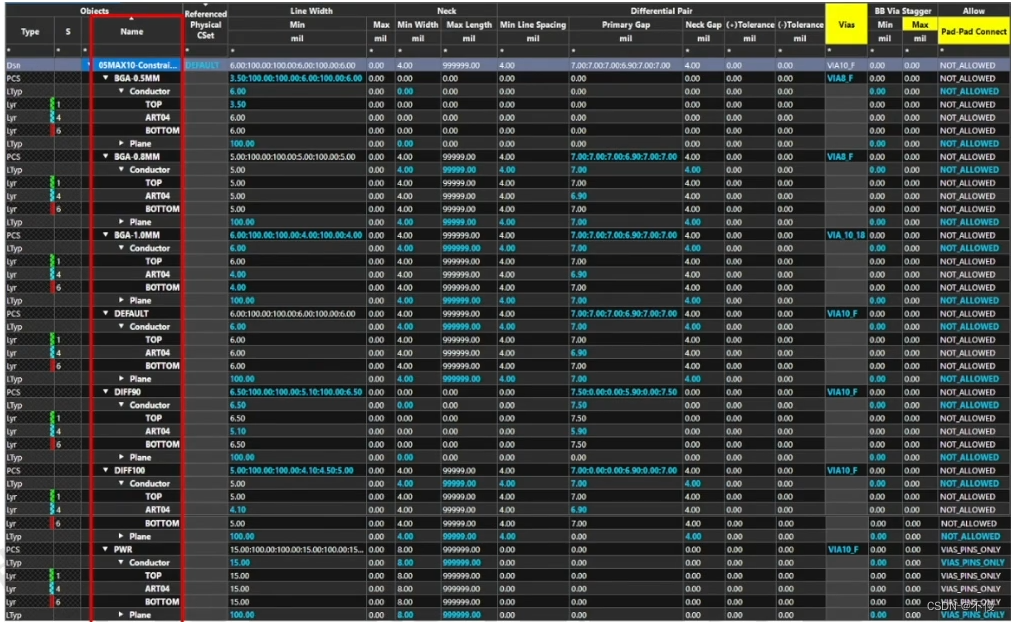Select the BOTTOM layer under BGA-1.0MM

tap(162, 287)
